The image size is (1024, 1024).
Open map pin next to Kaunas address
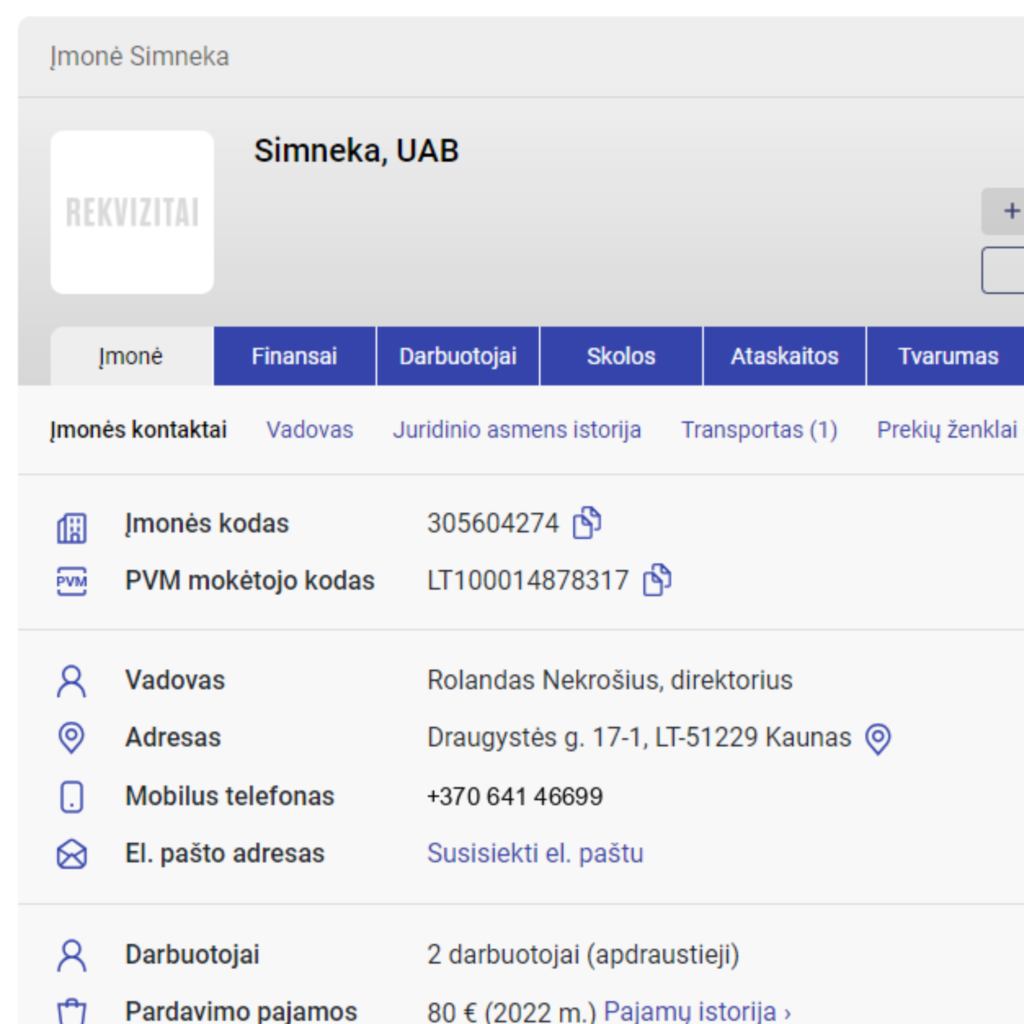click(x=878, y=739)
